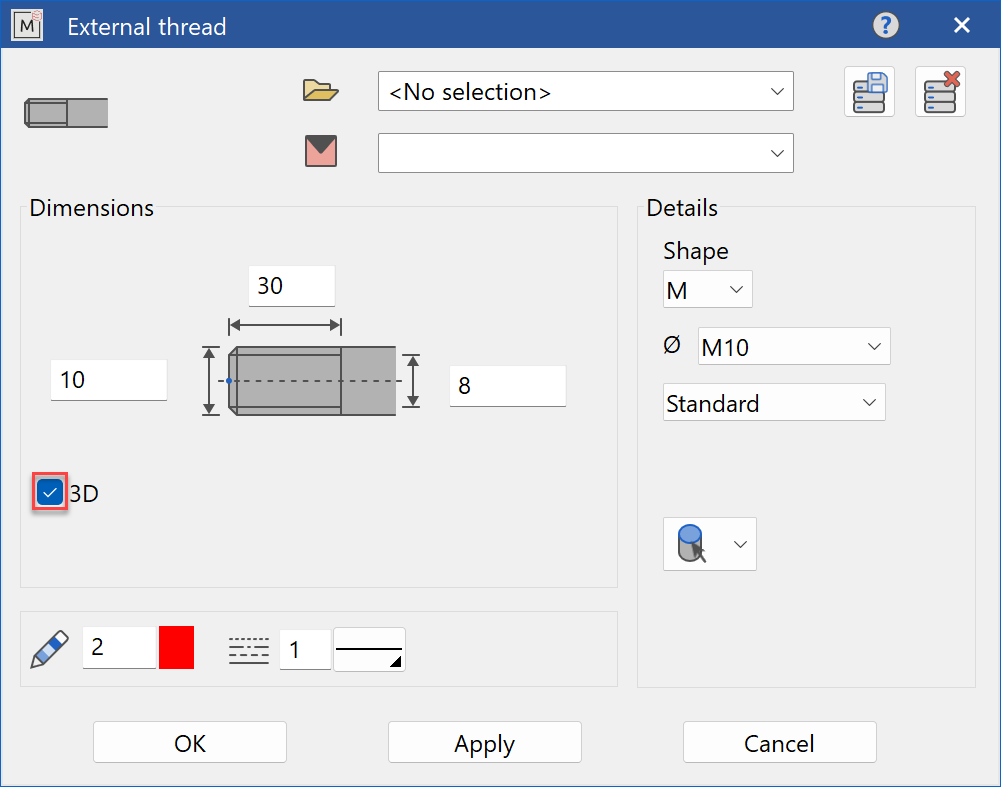Open the Standard thread type dropdown

tap(774, 402)
